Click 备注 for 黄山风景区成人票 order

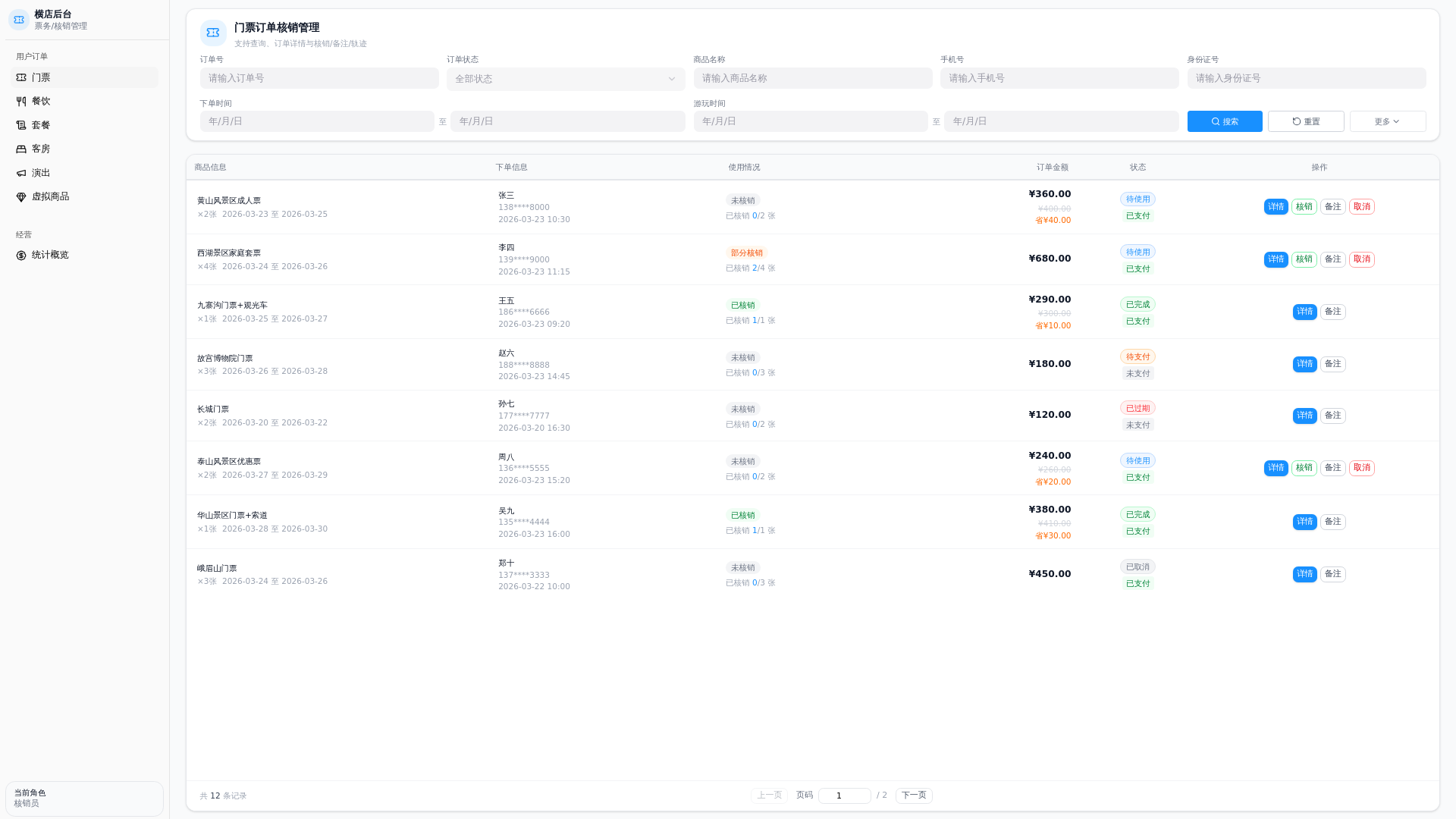pos(1333,207)
